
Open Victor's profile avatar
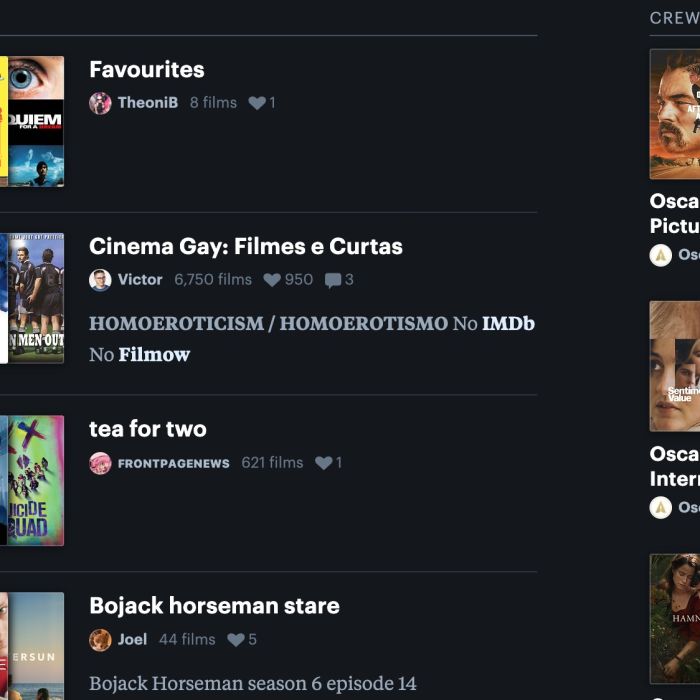pos(100,280)
